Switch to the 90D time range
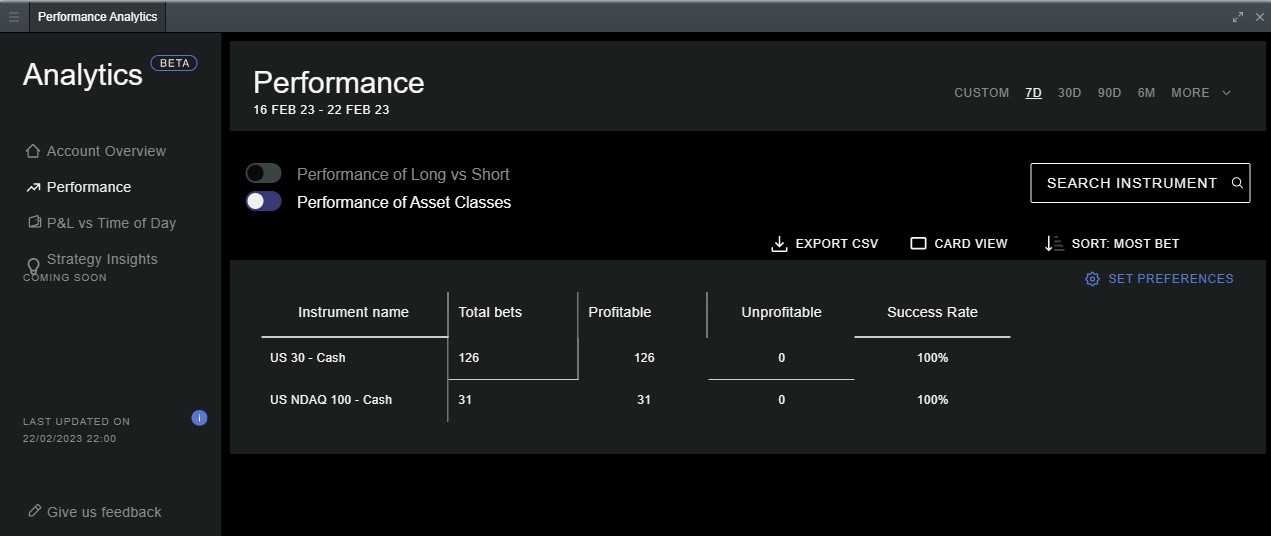 pyautogui.click(x=1109, y=93)
